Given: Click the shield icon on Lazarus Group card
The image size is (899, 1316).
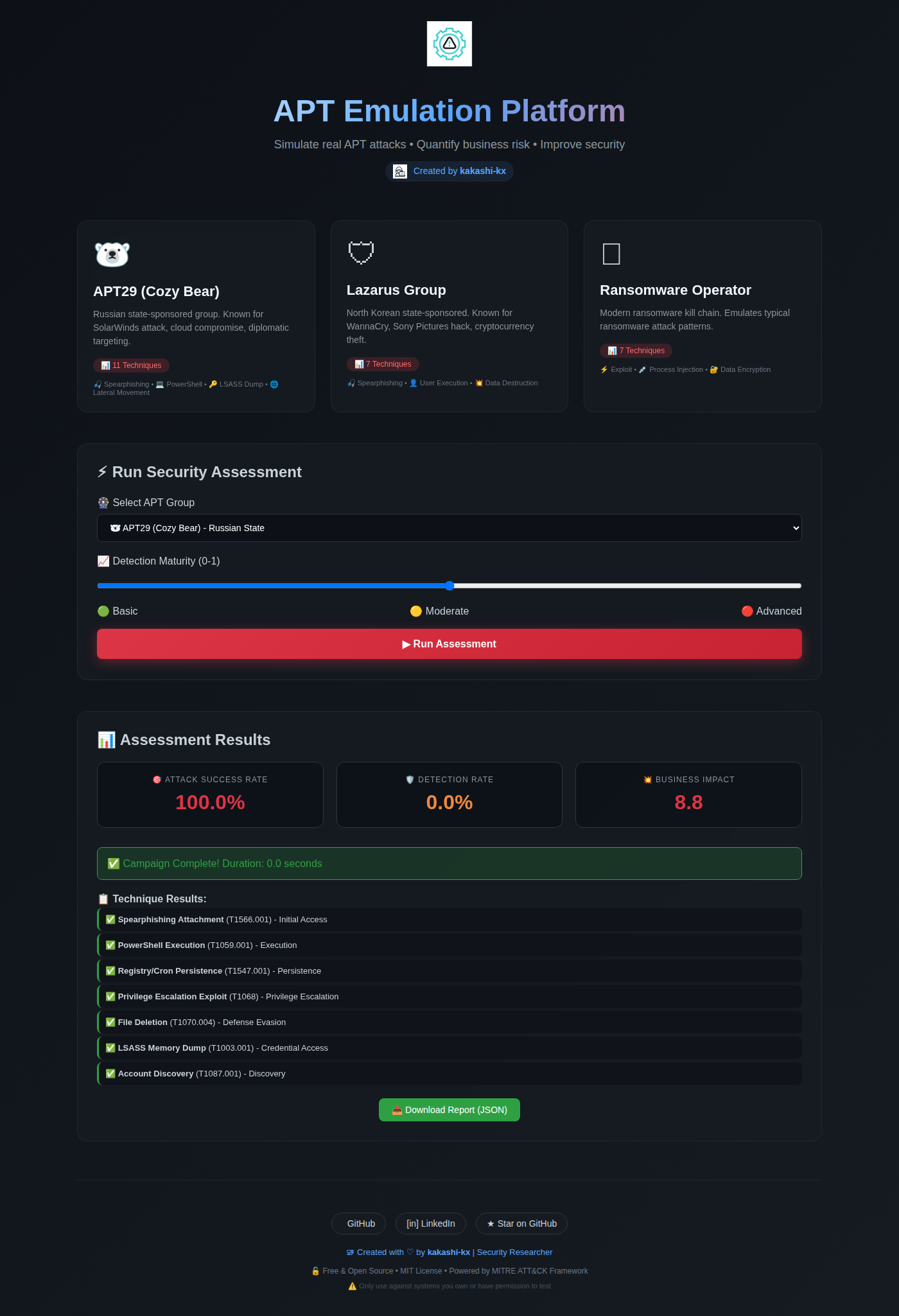Looking at the screenshot, I should 361,252.
